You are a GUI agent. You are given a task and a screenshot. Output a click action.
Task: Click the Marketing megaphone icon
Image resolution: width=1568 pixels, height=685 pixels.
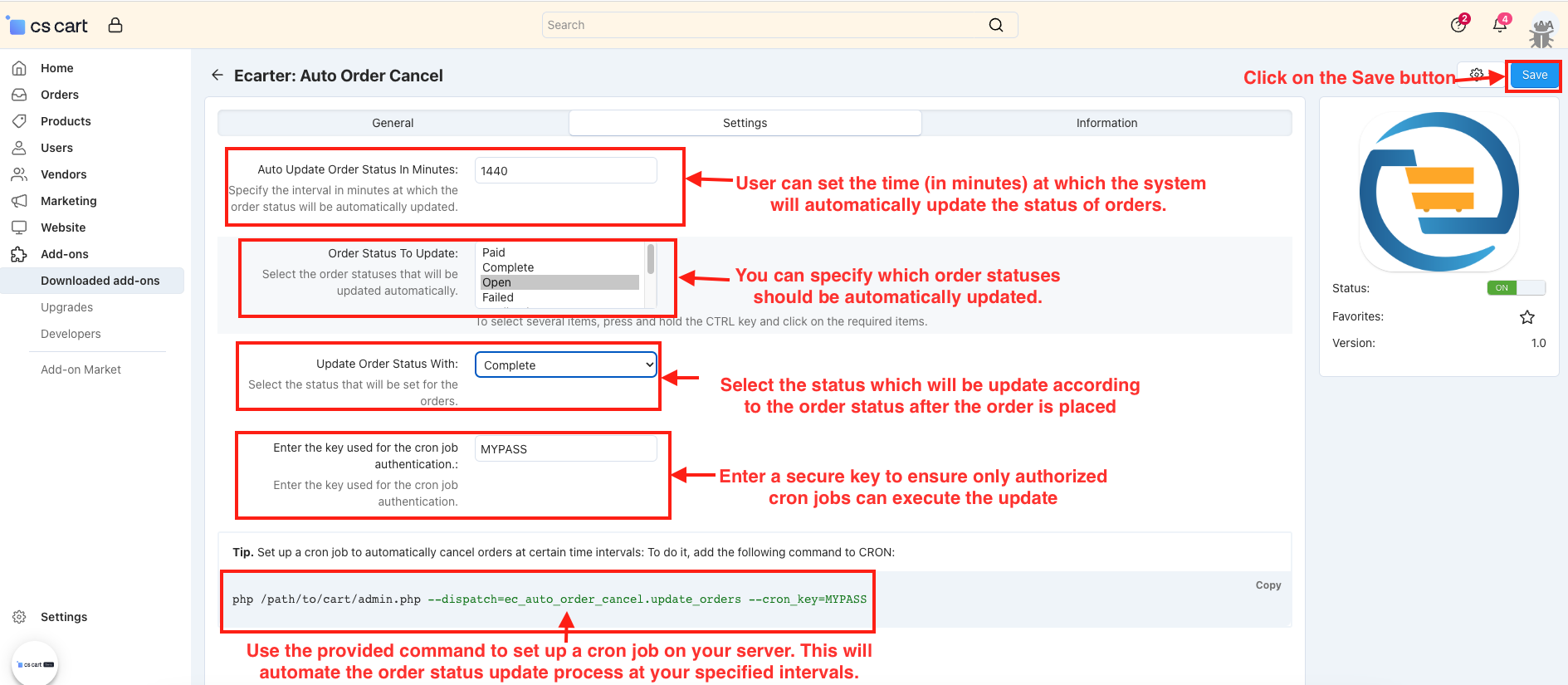pos(19,201)
